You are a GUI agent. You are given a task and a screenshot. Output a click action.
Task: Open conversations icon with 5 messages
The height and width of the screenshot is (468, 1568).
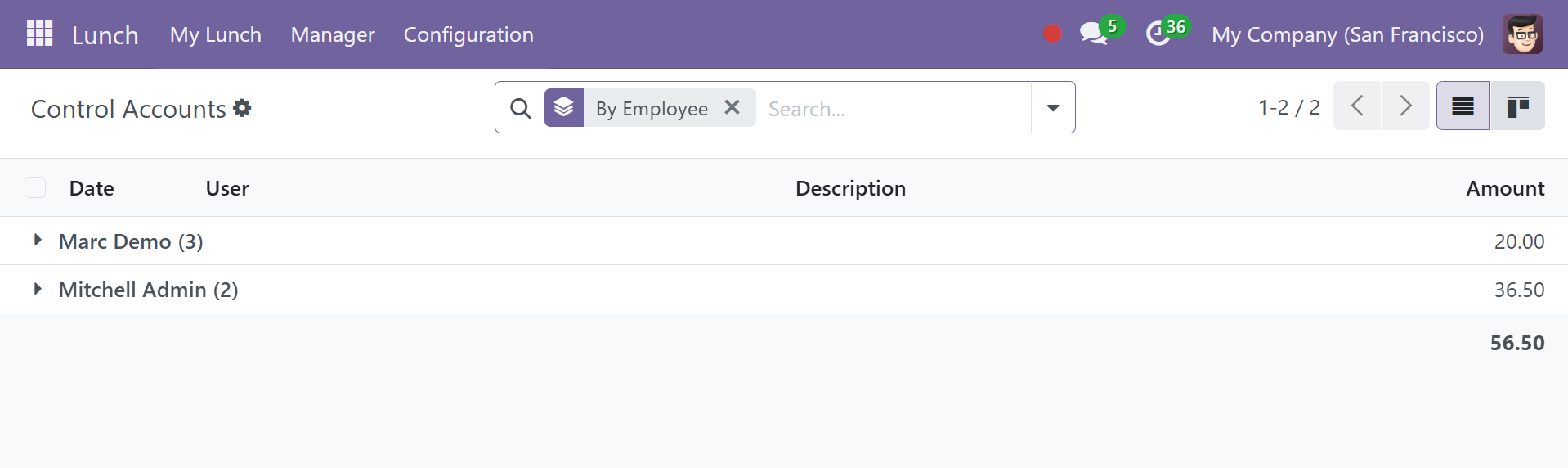pos(1094,34)
